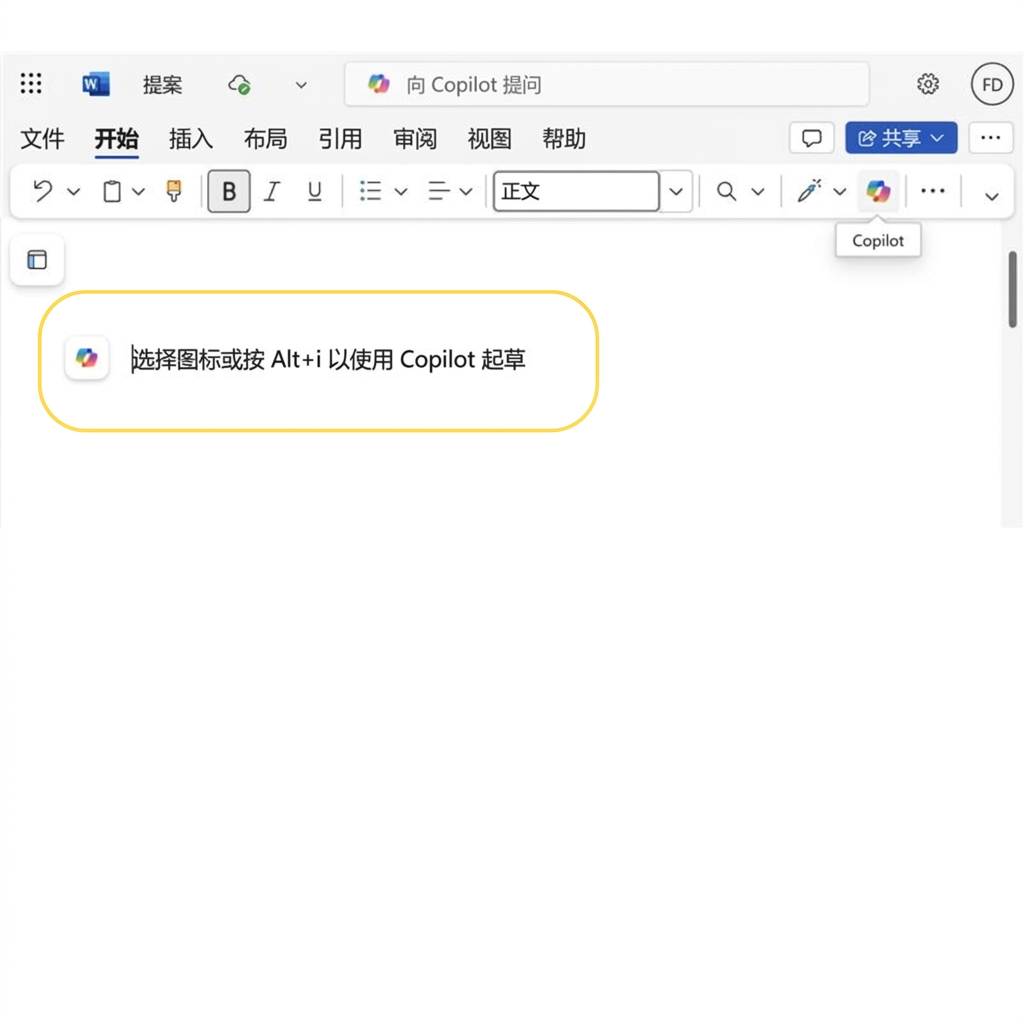This screenshot has width=1024, height=1024.
Task: Click the cloud saved status icon
Action: pyautogui.click(x=239, y=84)
